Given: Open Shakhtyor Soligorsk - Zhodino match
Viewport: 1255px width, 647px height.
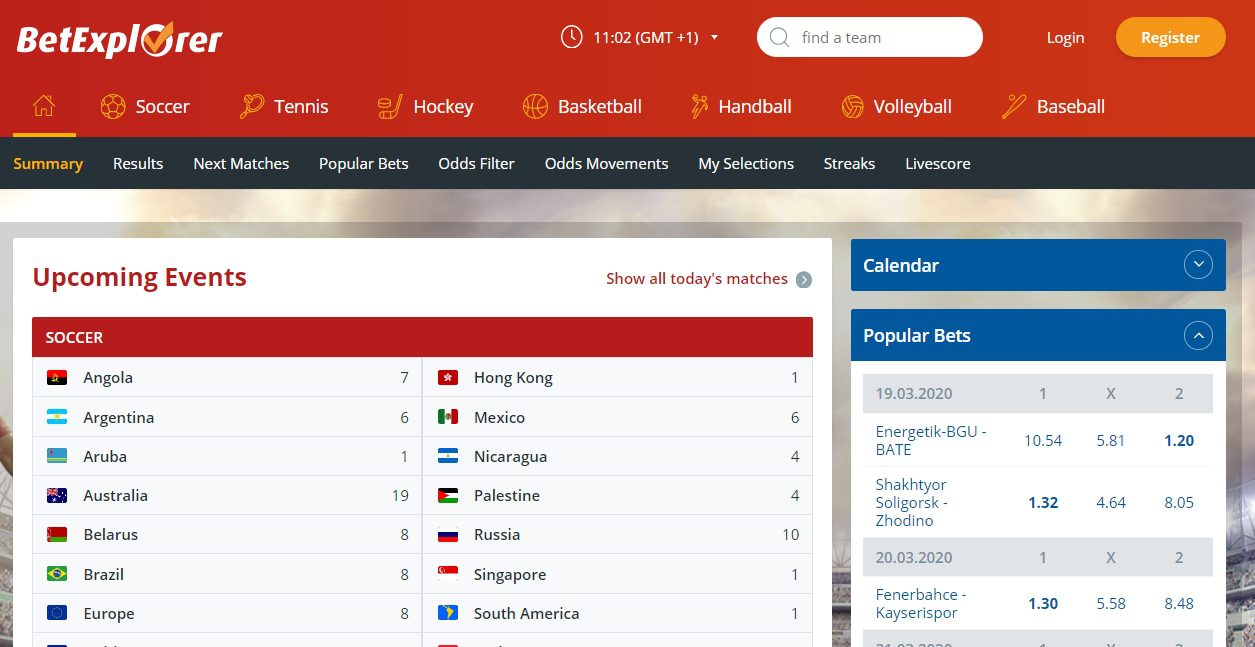Looking at the screenshot, I should click(912, 503).
